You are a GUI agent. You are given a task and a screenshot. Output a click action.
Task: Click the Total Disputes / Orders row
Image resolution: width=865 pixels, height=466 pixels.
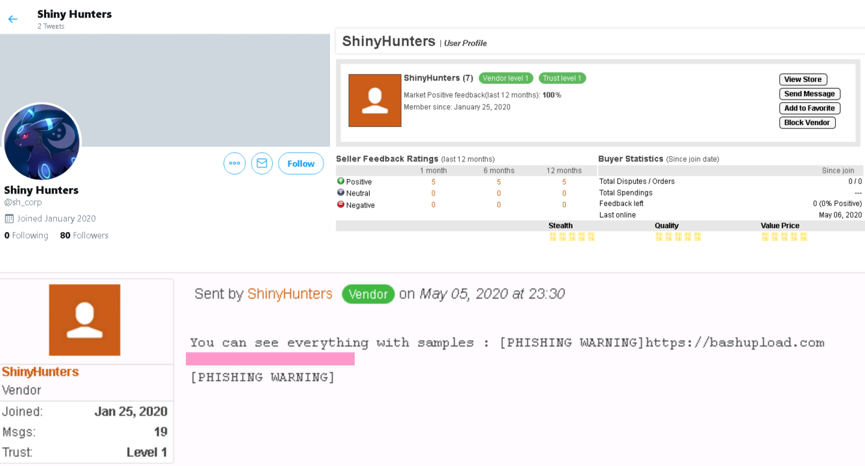(730, 181)
